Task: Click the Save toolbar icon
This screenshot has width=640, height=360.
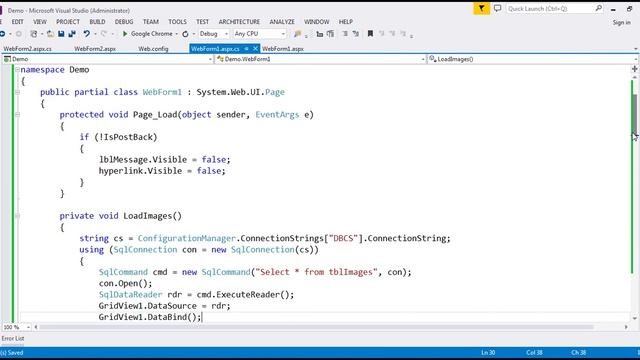Action: coord(61,34)
